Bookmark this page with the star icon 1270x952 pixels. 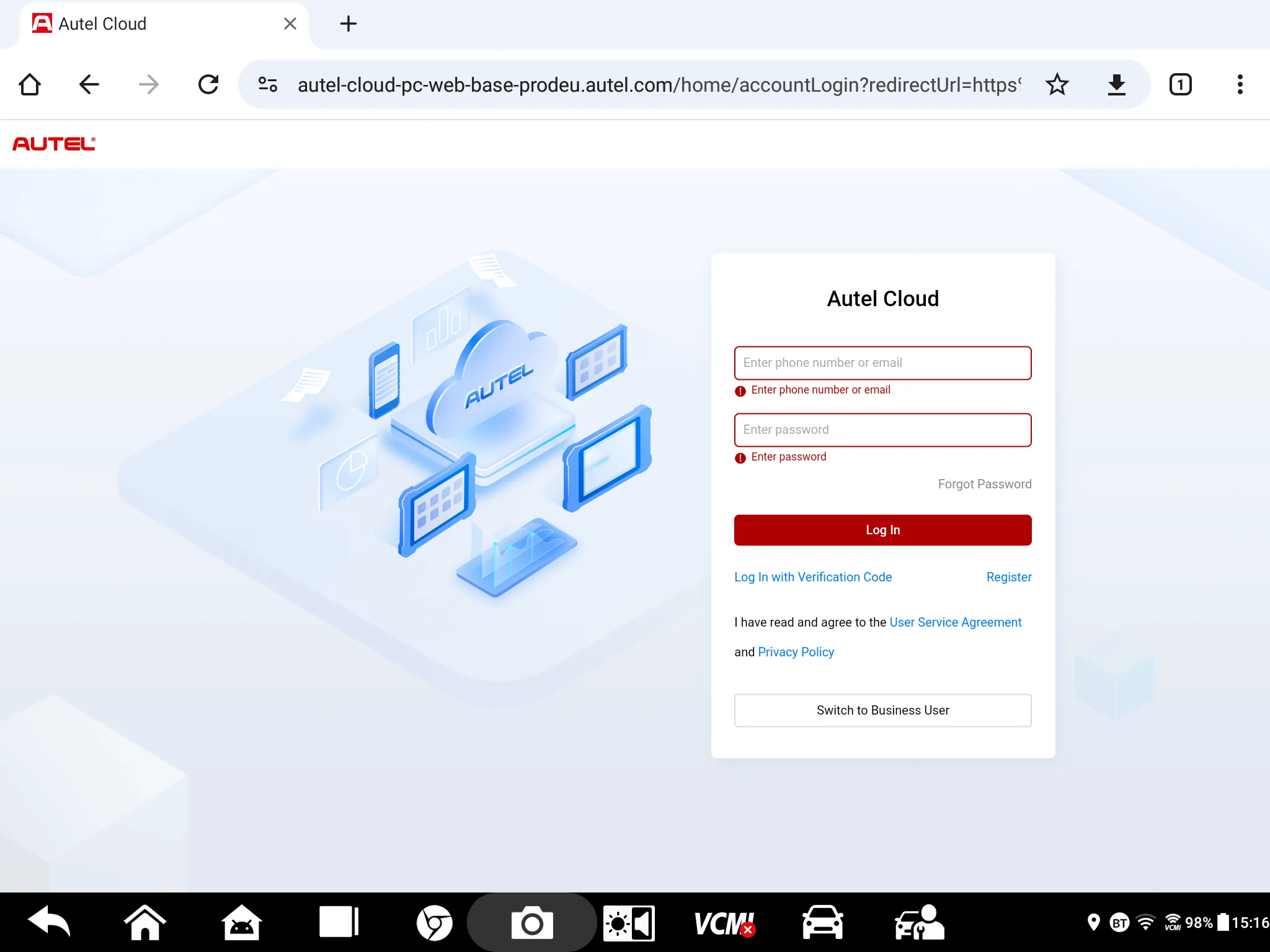(1057, 84)
